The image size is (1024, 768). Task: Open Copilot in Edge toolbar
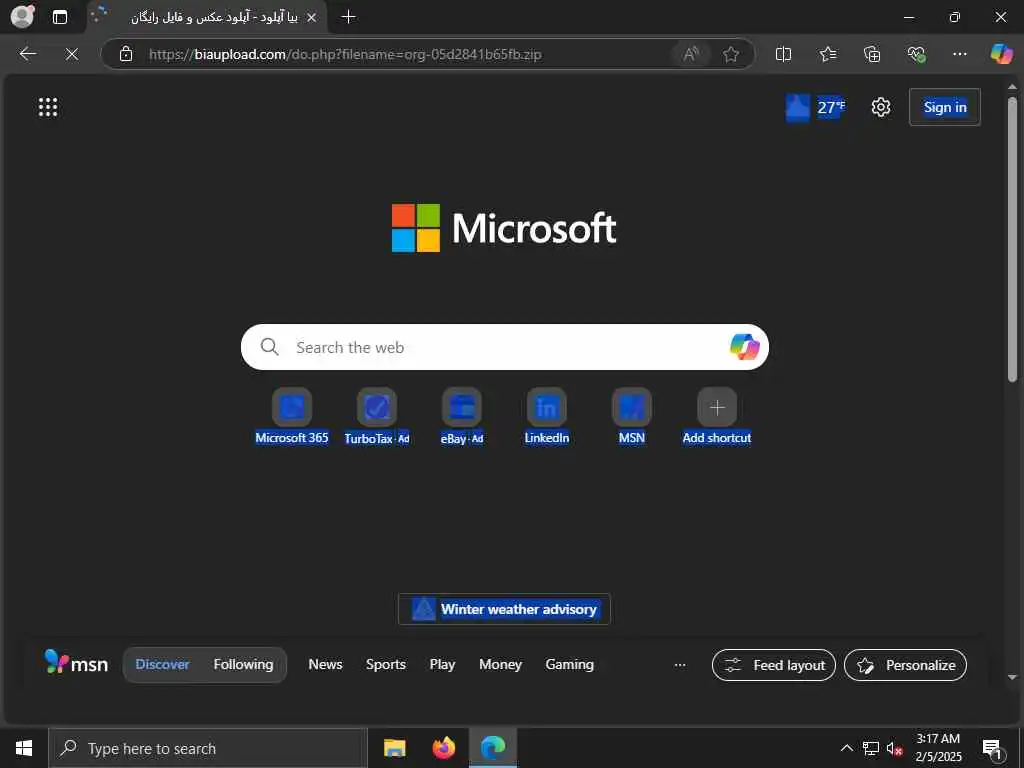(x=1001, y=54)
